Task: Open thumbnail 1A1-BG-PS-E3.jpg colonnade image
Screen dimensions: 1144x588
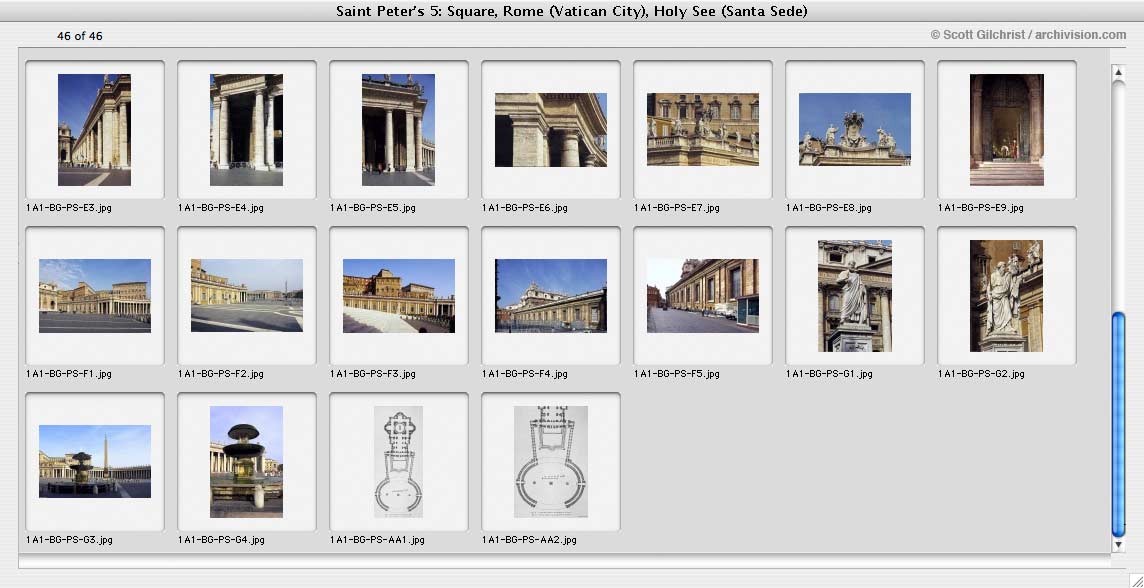Action: pos(95,130)
